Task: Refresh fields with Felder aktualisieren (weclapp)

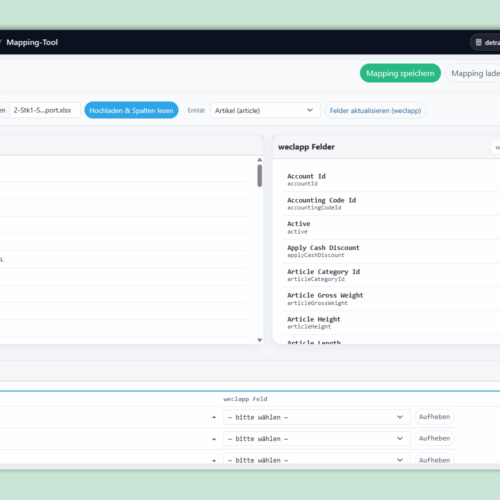Action: pos(375,110)
